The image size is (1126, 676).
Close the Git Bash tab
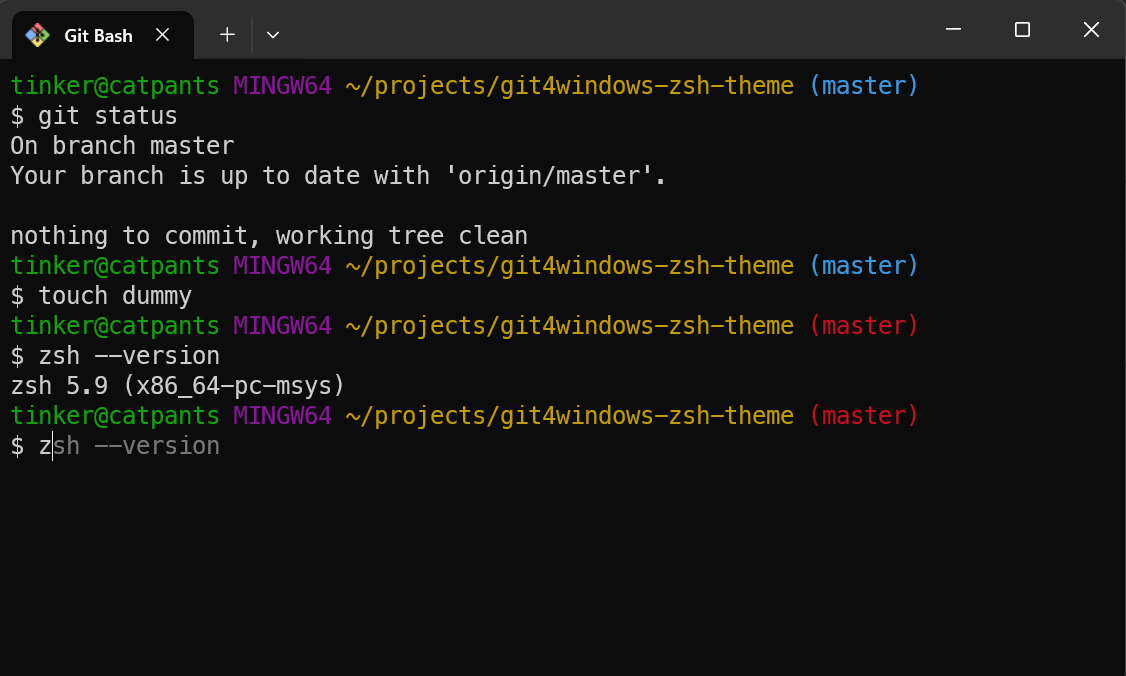[163, 34]
